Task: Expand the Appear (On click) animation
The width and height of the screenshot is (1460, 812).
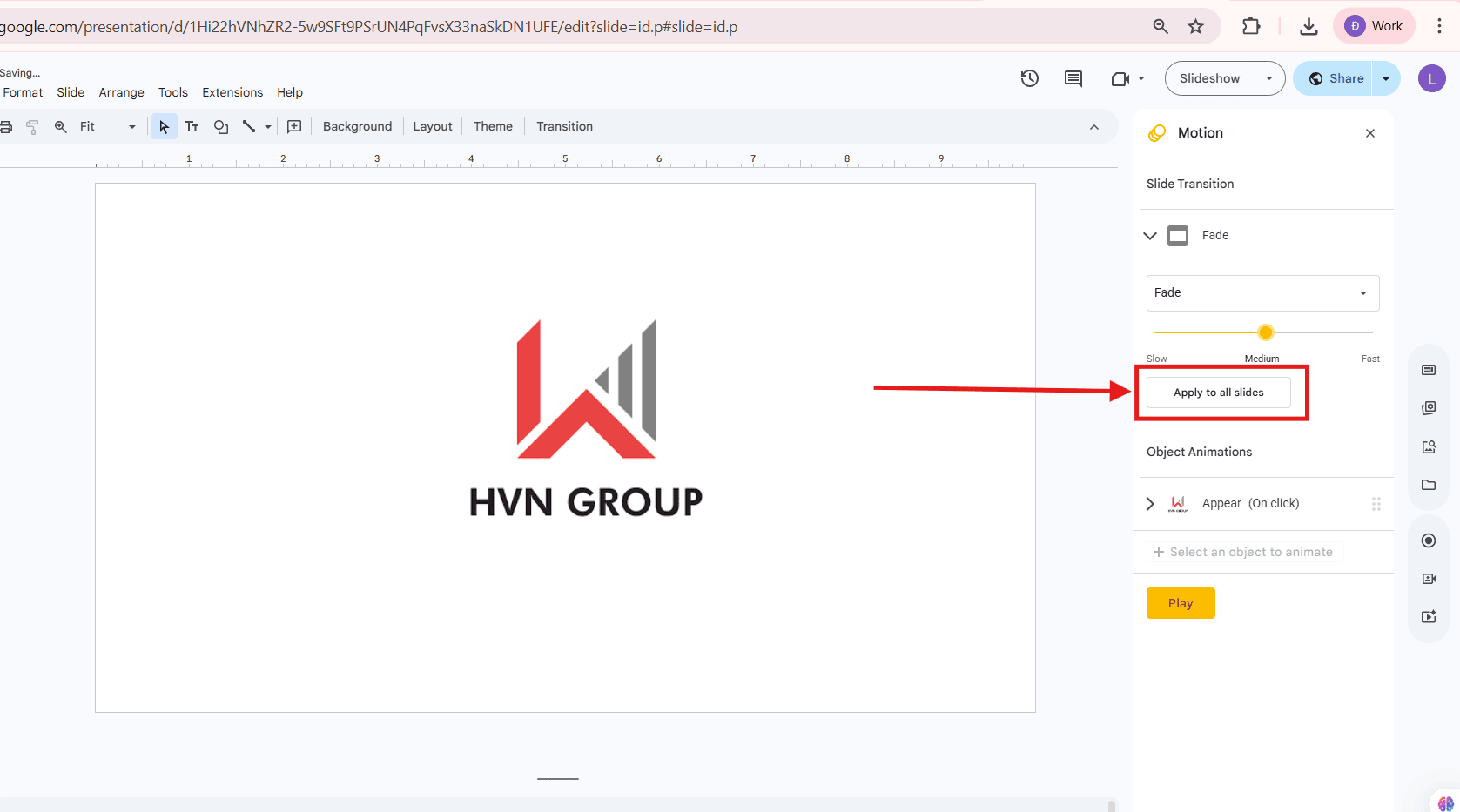Action: [1150, 504]
